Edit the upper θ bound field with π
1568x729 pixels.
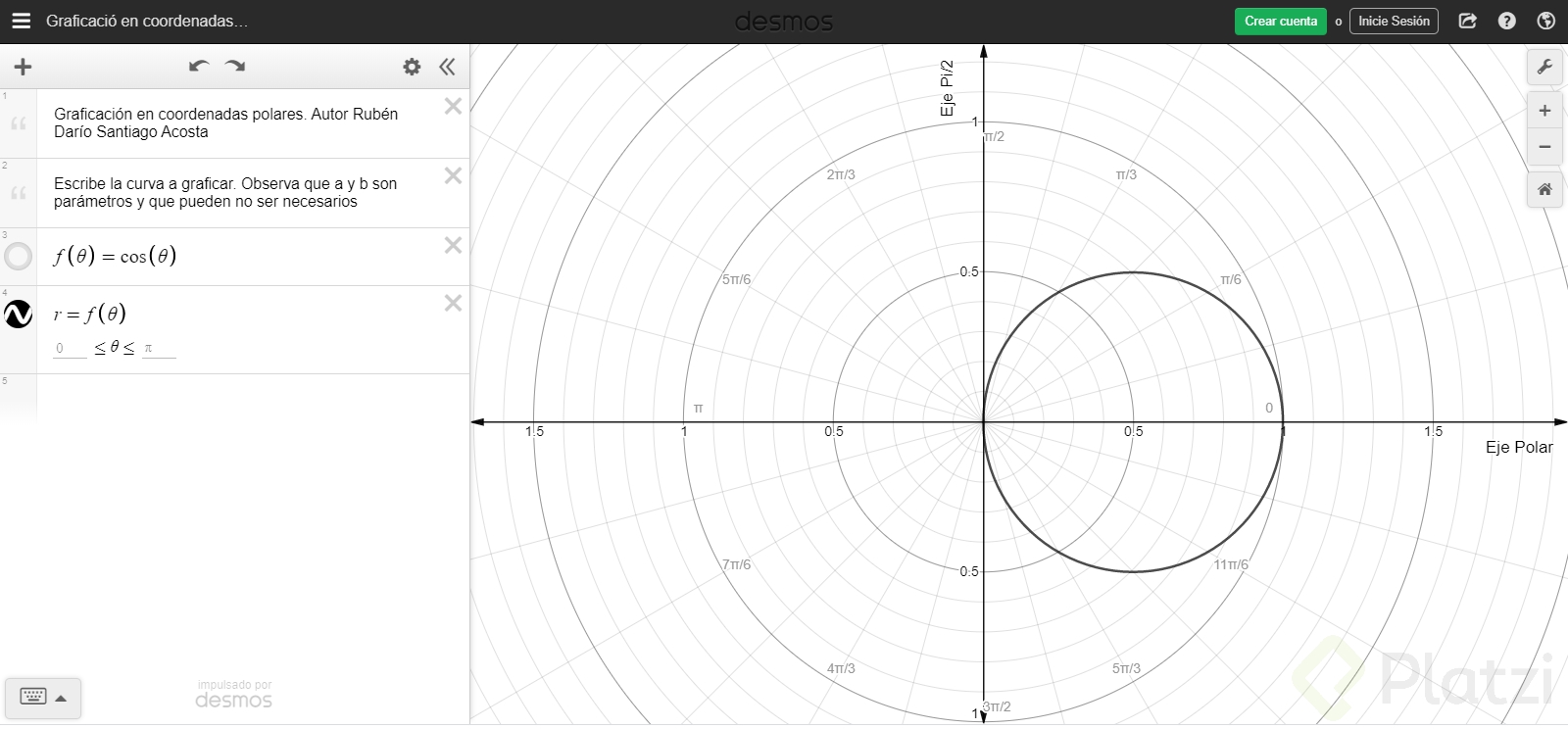point(159,348)
